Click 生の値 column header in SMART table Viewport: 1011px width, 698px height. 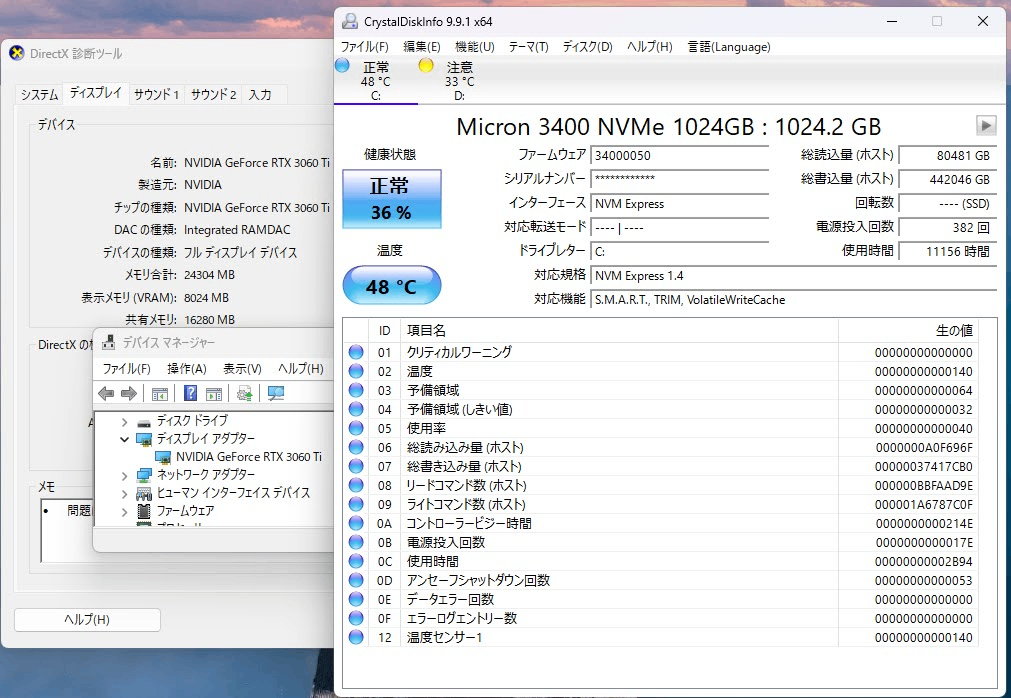[x=908, y=331]
